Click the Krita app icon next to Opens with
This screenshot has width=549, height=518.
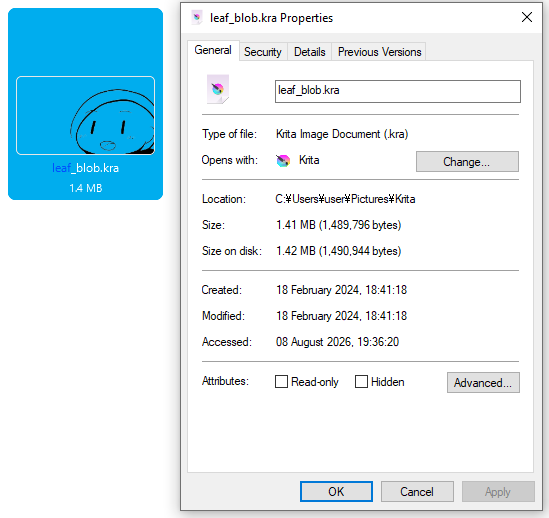coord(283,161)
